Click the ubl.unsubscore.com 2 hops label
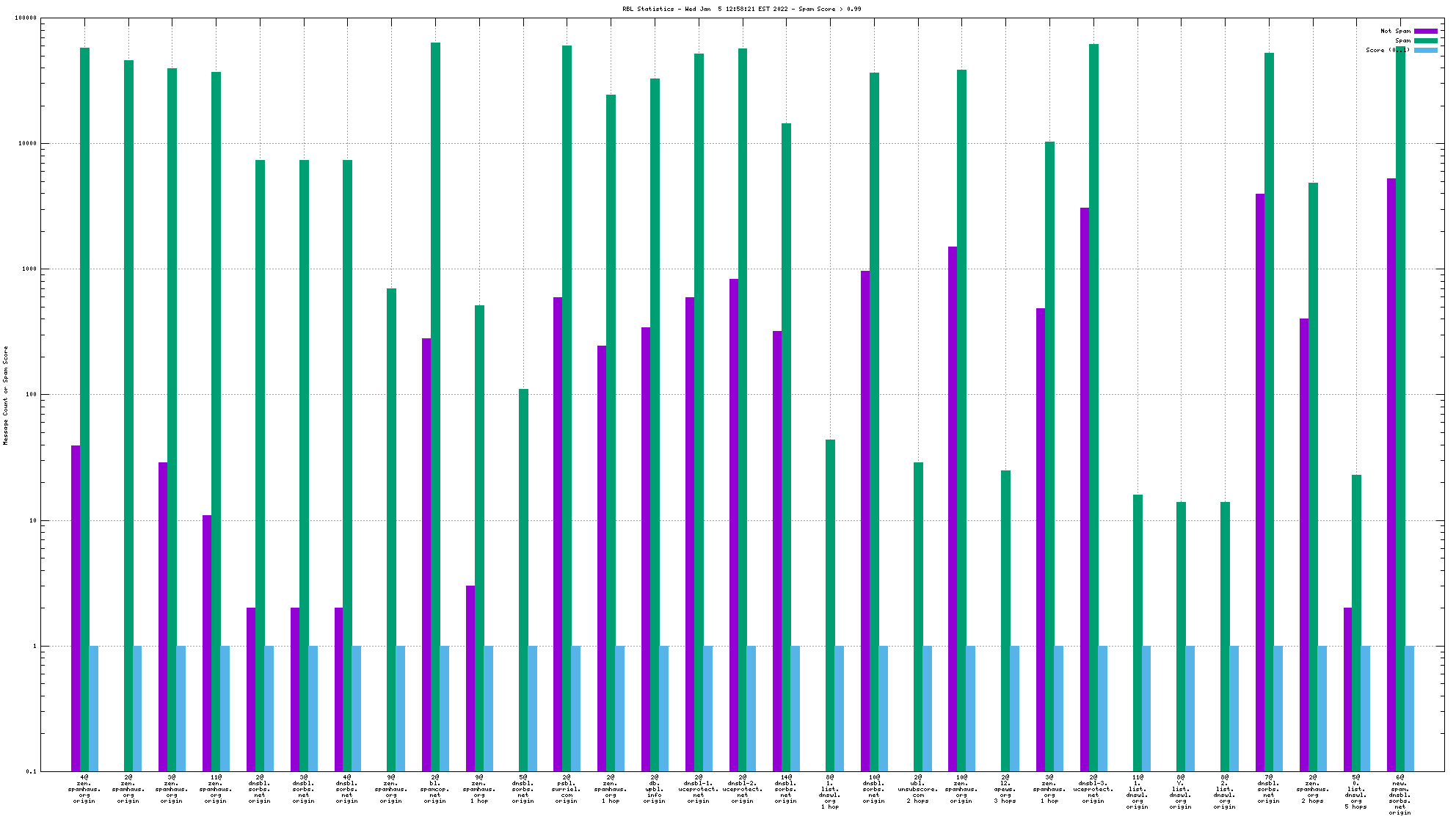 point(917,789)
